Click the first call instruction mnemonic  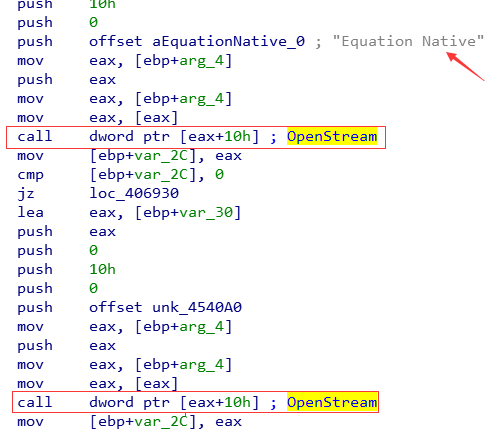(35, 136)
